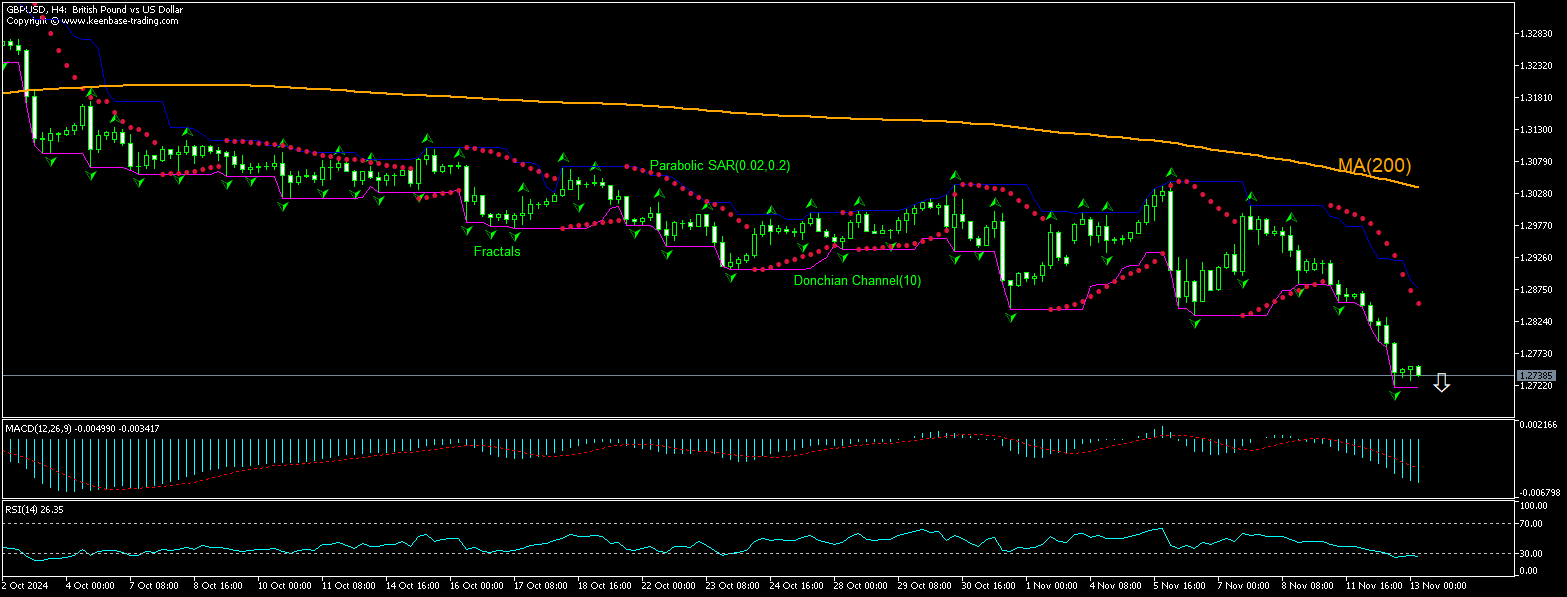
Task: Click the Fractals indicator label
Action: click(x=497, y=252)
